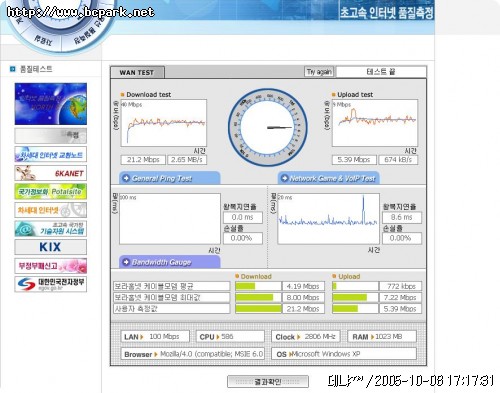Click the upload 5.39 Mbps value under graph
Viewport: 500px width, 393px height.
(x=354, y=160)
